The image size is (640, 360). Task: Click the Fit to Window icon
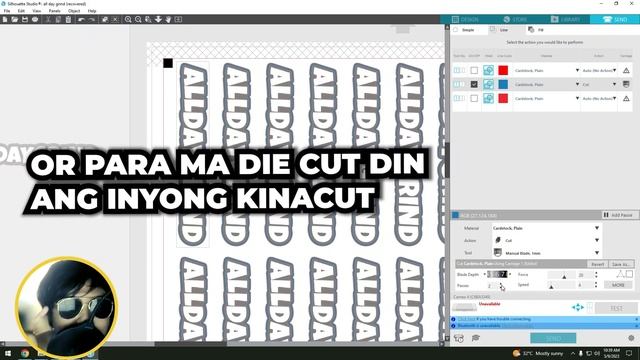click(x=178, y=19)
